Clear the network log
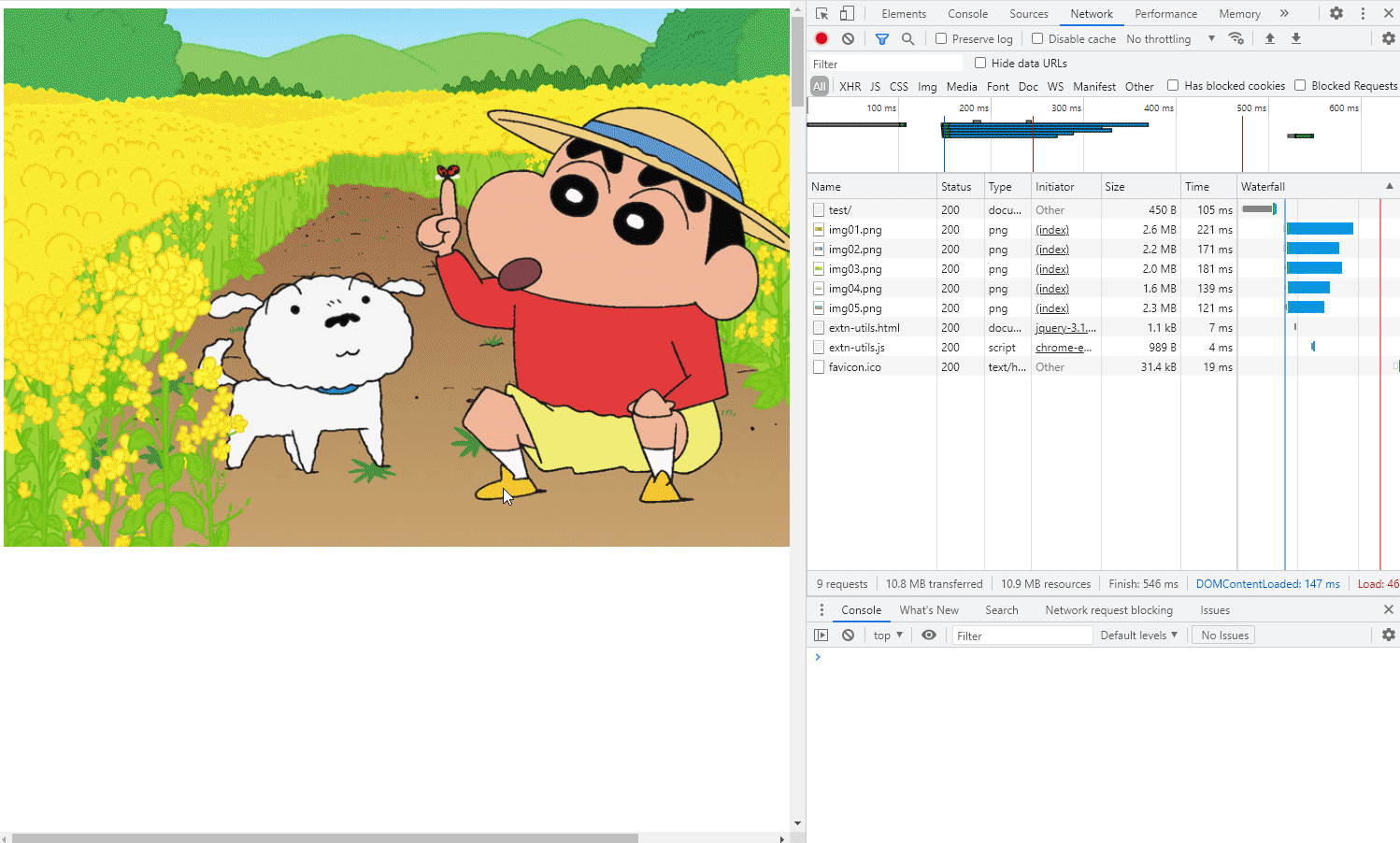Screen dimensions: 1400x843 [x=848, y=38]
